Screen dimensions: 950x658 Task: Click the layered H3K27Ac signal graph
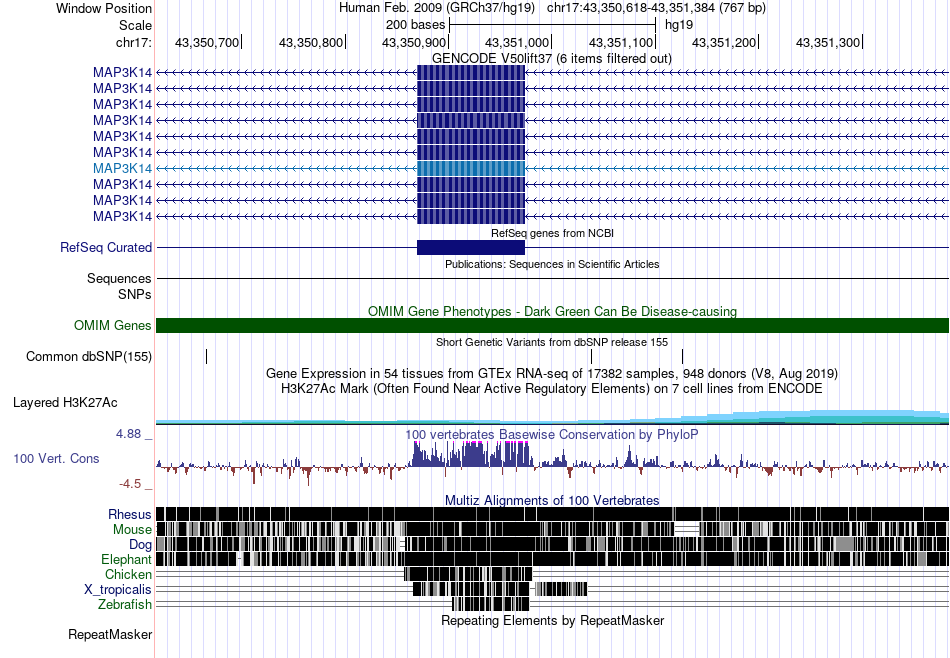pos(552,417)
